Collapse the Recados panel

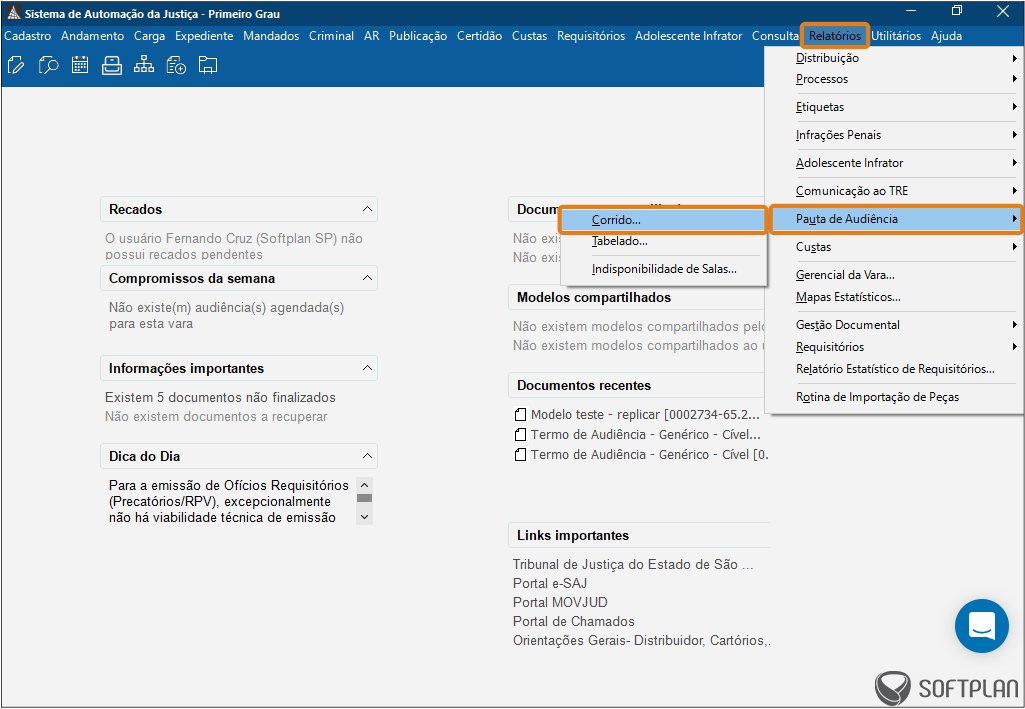tap(367, 209)
